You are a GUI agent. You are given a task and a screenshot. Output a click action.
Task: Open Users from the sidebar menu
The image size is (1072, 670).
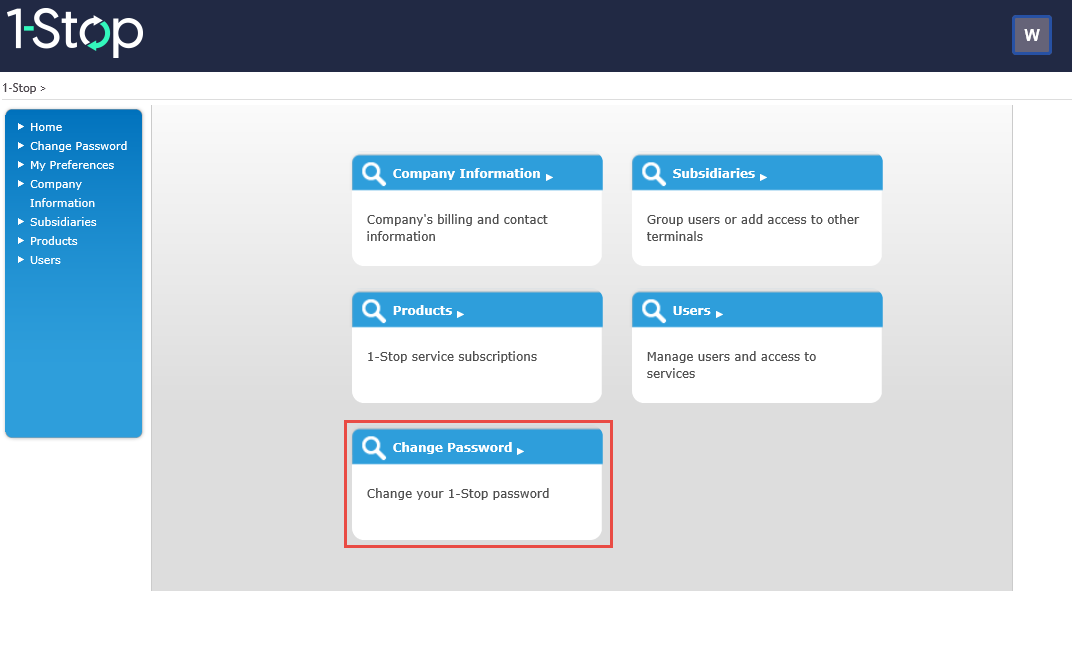tap(45, 260)
